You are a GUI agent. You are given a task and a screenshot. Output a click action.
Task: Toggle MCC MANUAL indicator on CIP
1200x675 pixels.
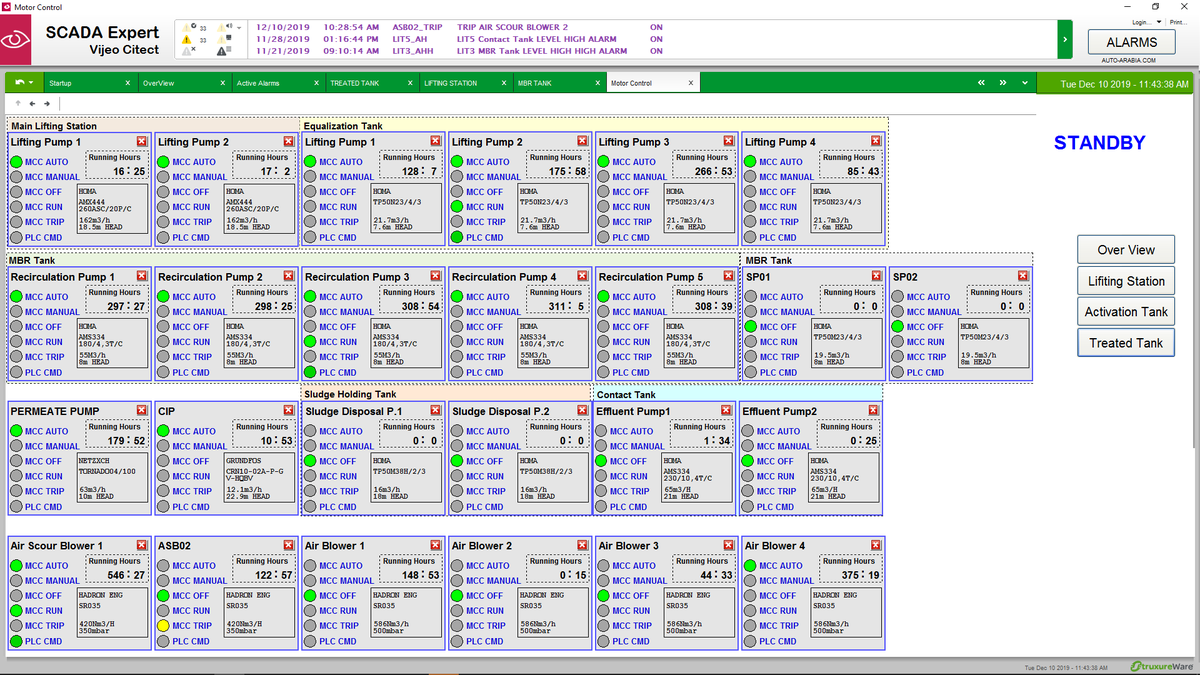[x=164, y=446]
